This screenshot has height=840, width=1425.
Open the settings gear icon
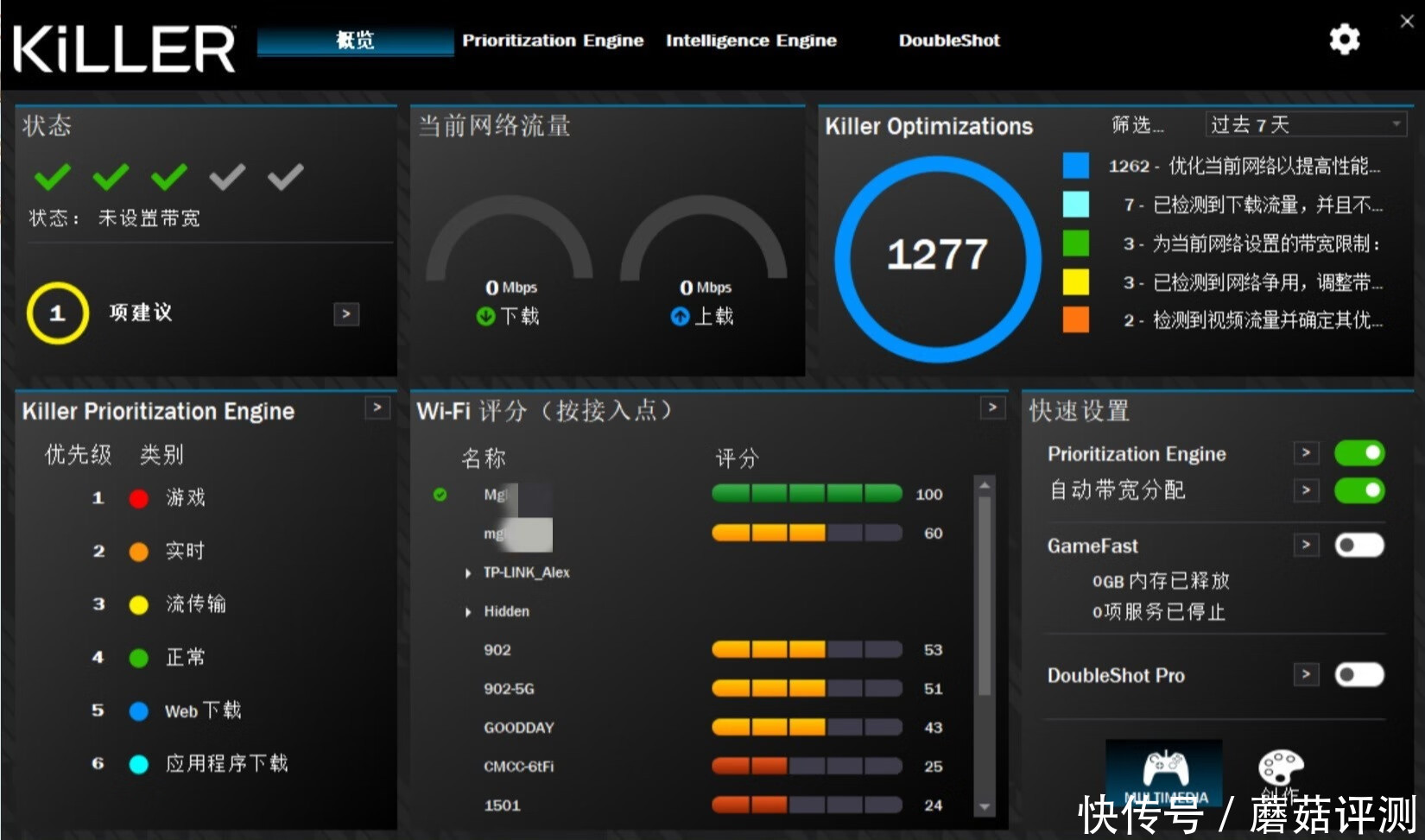[1344, 39]
